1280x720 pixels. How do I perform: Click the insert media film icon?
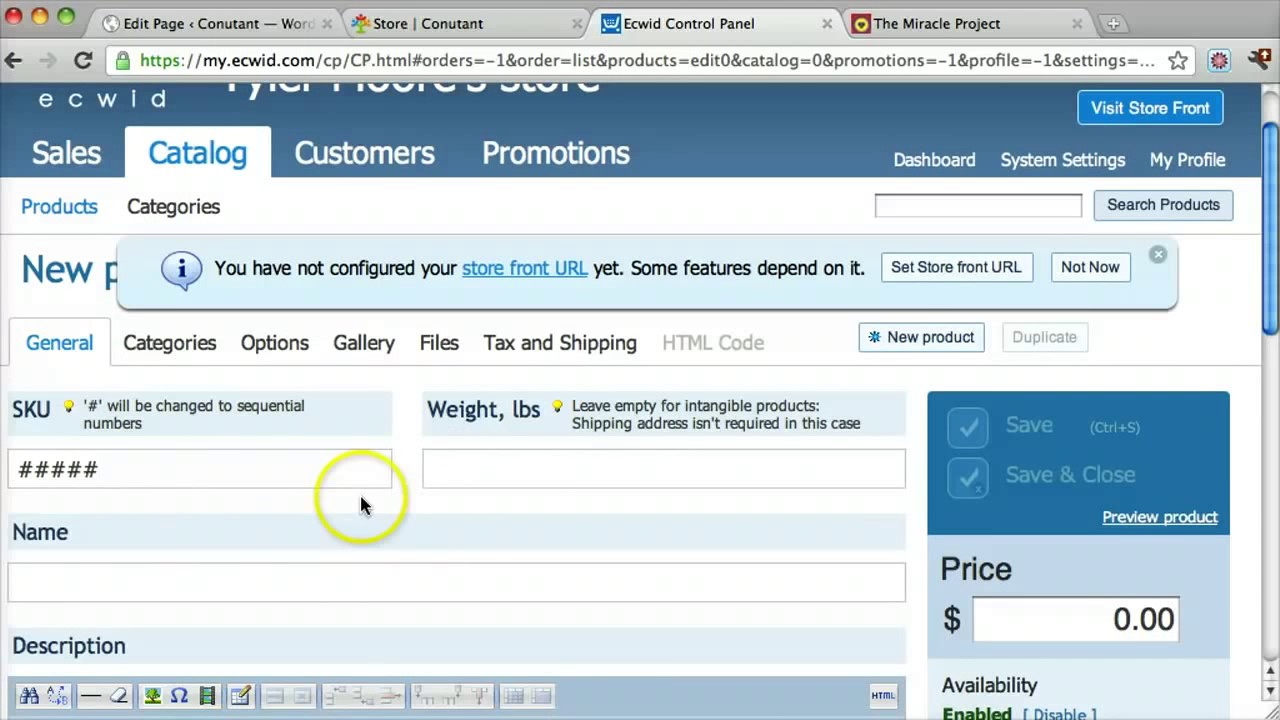pyautogui.click(x=207, y=696)
